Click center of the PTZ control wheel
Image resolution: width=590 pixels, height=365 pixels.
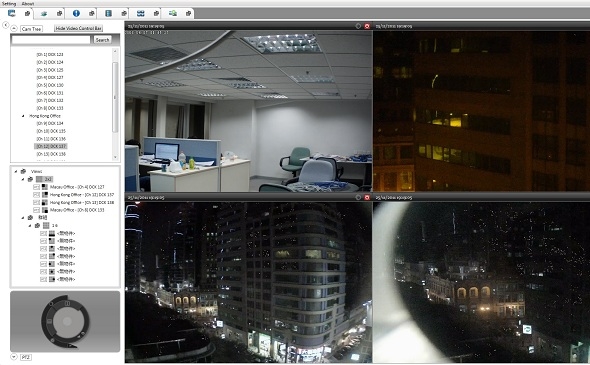coord(67,321)
